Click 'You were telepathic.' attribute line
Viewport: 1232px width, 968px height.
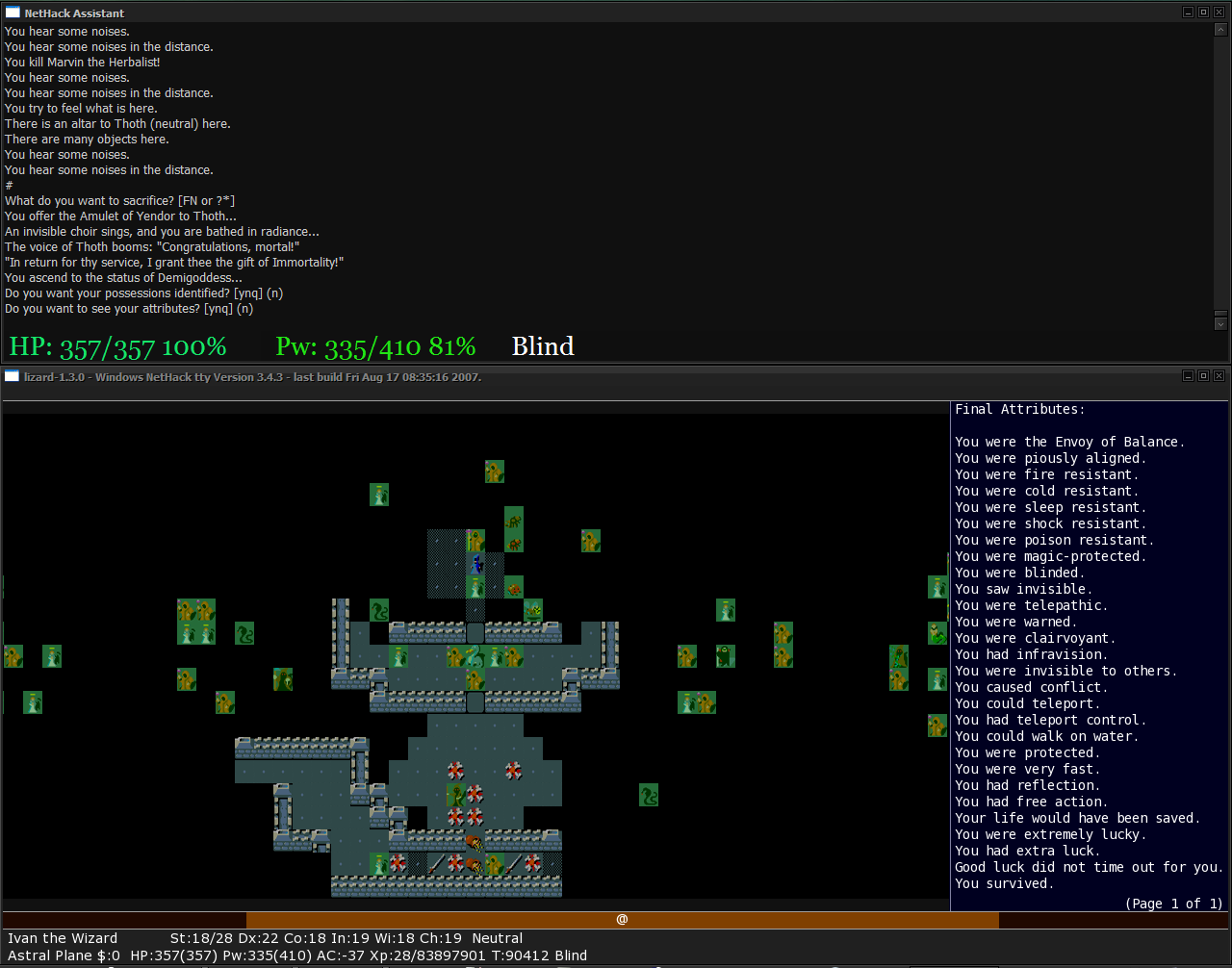[1032, 605]
